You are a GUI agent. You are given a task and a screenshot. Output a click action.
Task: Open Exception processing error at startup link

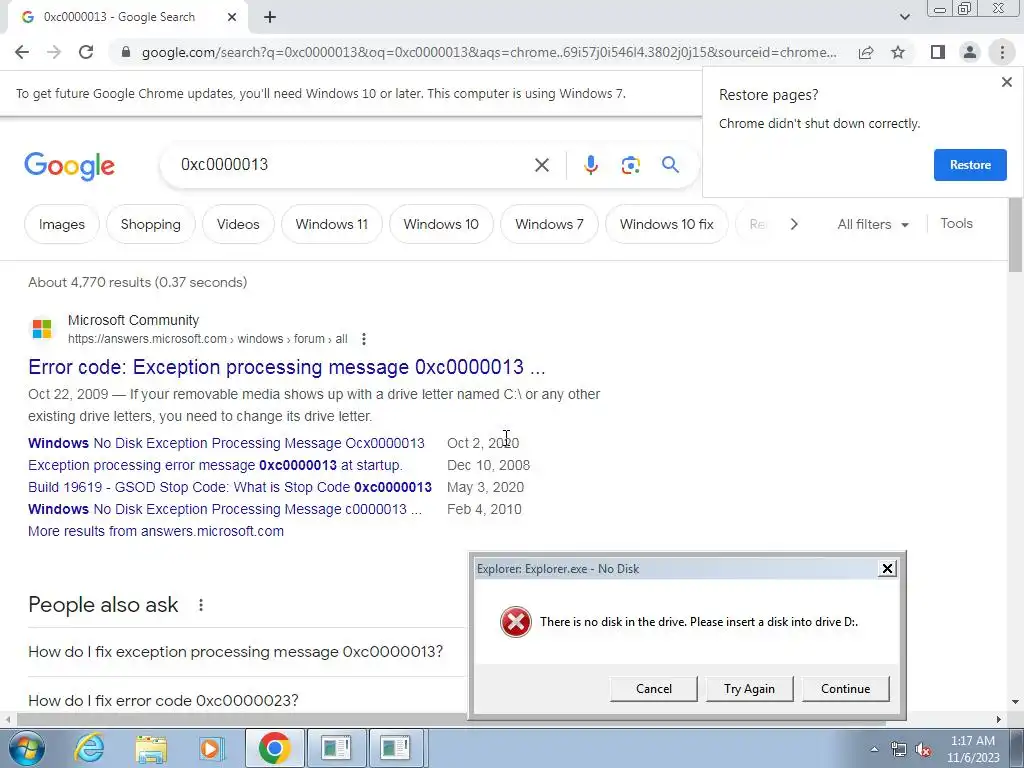click(x=215, y=465)
